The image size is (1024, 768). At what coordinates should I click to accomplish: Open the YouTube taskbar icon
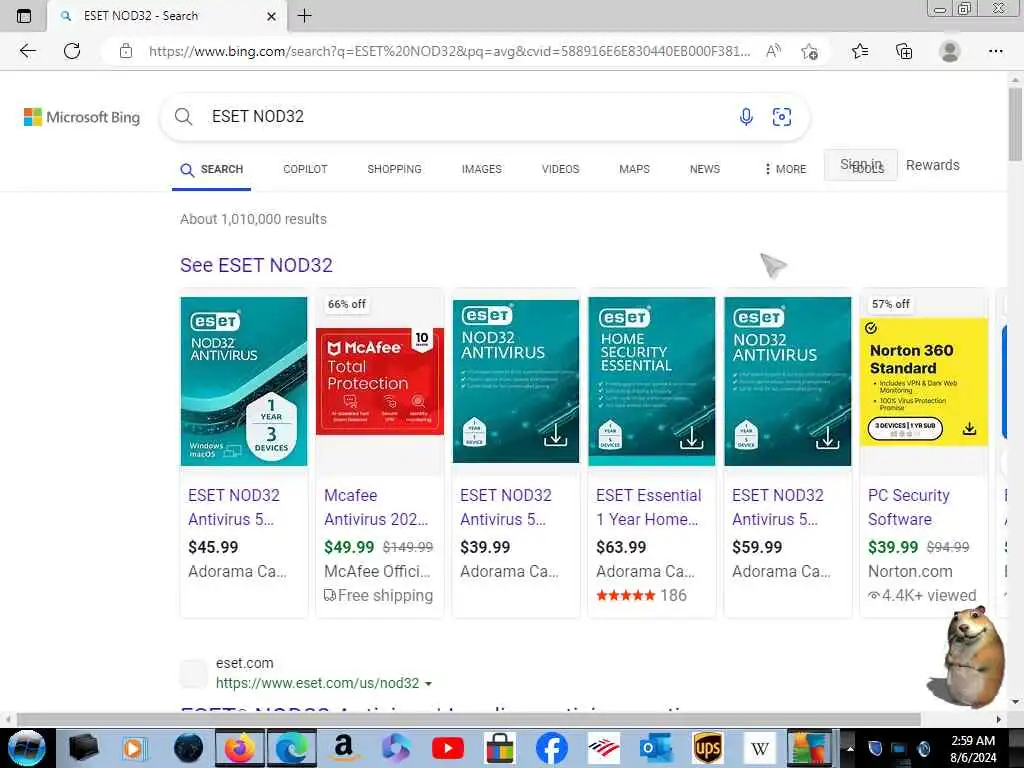(447, 748)
